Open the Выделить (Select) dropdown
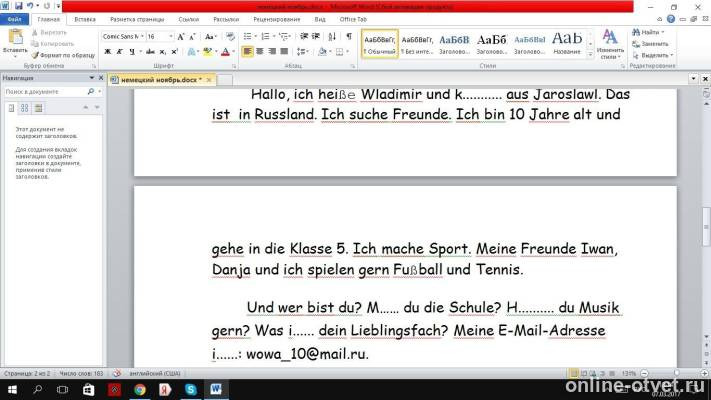Screen dimensions: 711x400 653,55
